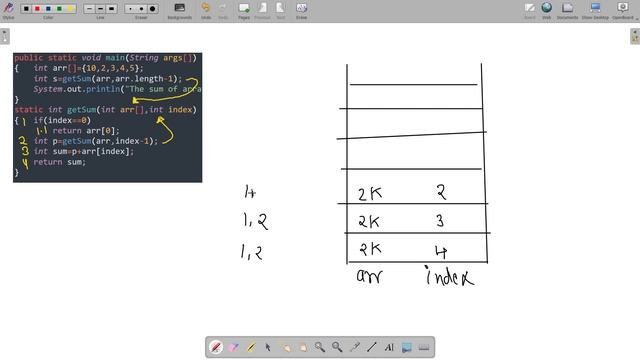
Task: Pick the blue pen color
Action: pos(48,9)
